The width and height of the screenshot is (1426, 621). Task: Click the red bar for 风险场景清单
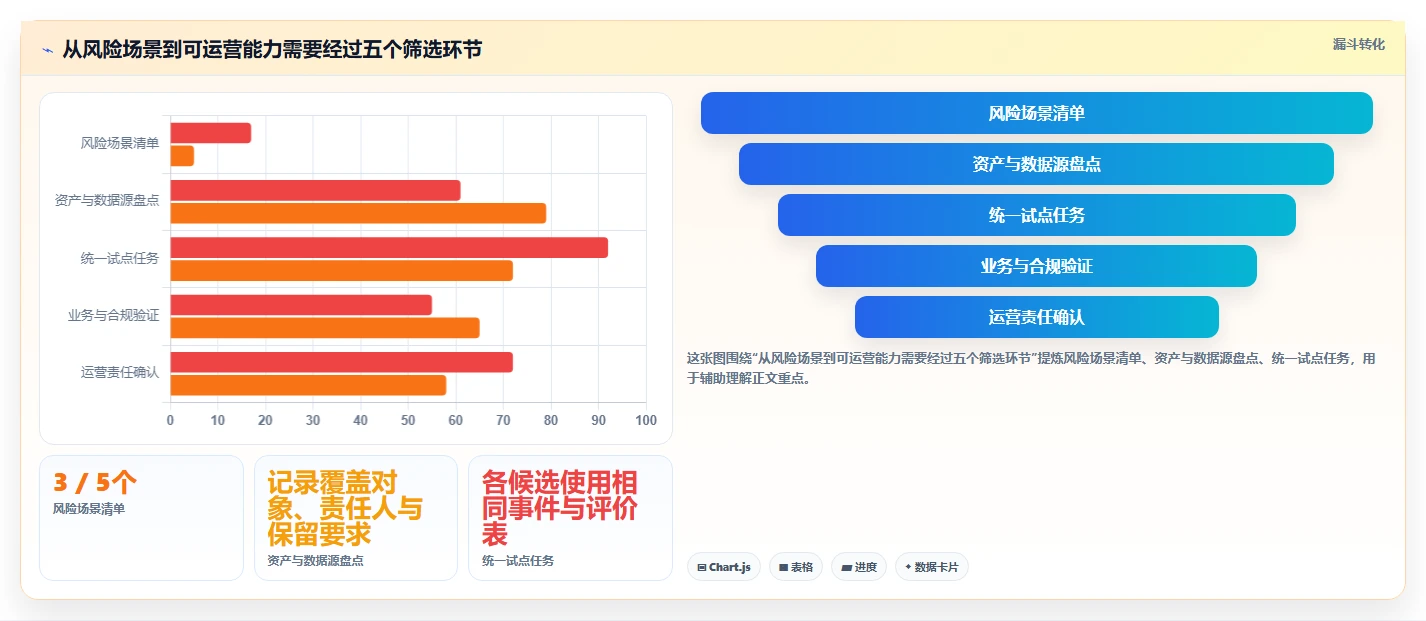[211, 133]
